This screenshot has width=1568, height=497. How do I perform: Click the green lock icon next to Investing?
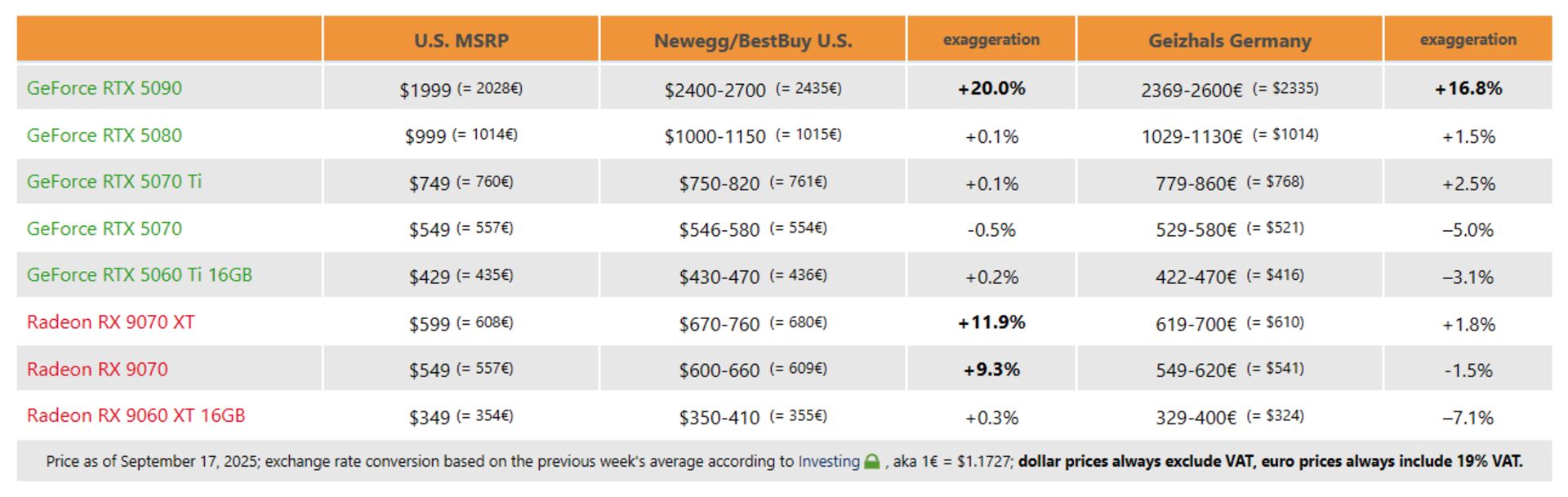871,462
